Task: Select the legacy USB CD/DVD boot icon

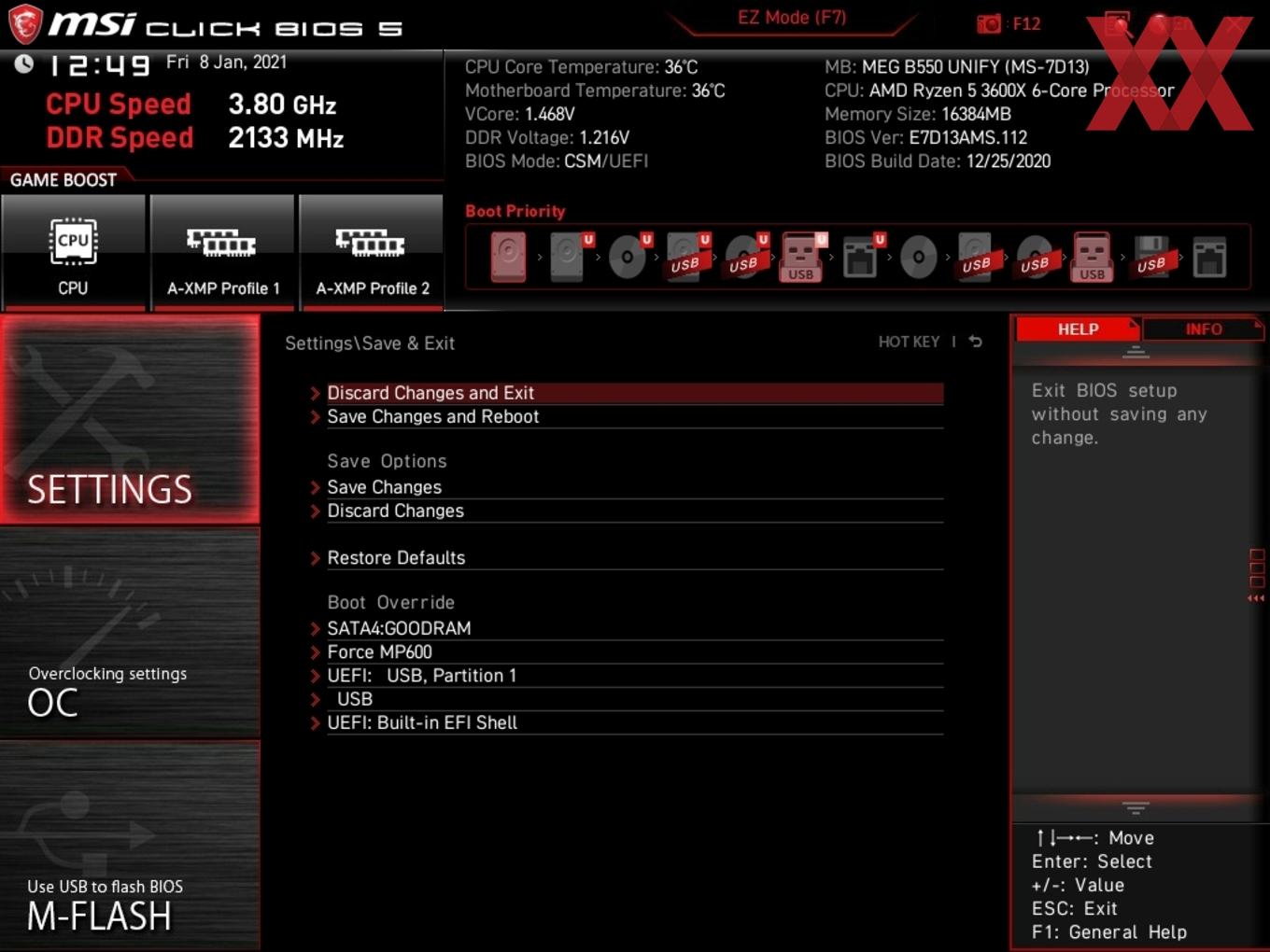Action: point(1035,257)
